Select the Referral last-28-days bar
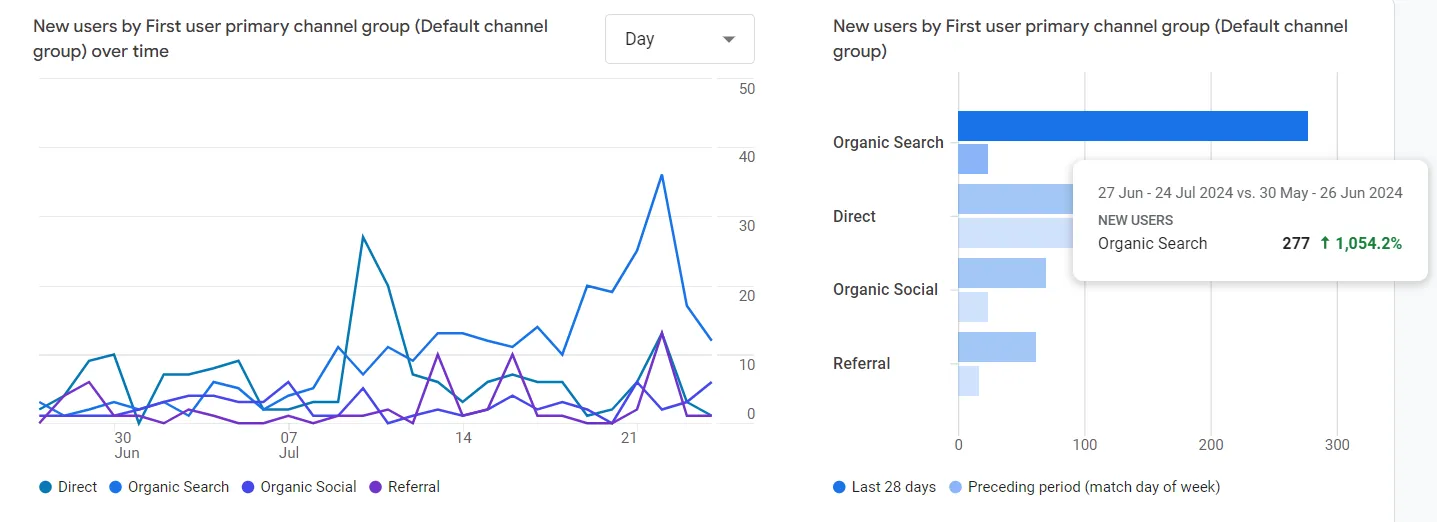Image resolution: width=1437 pixels, height=522 pixels. tap(997, 347)
